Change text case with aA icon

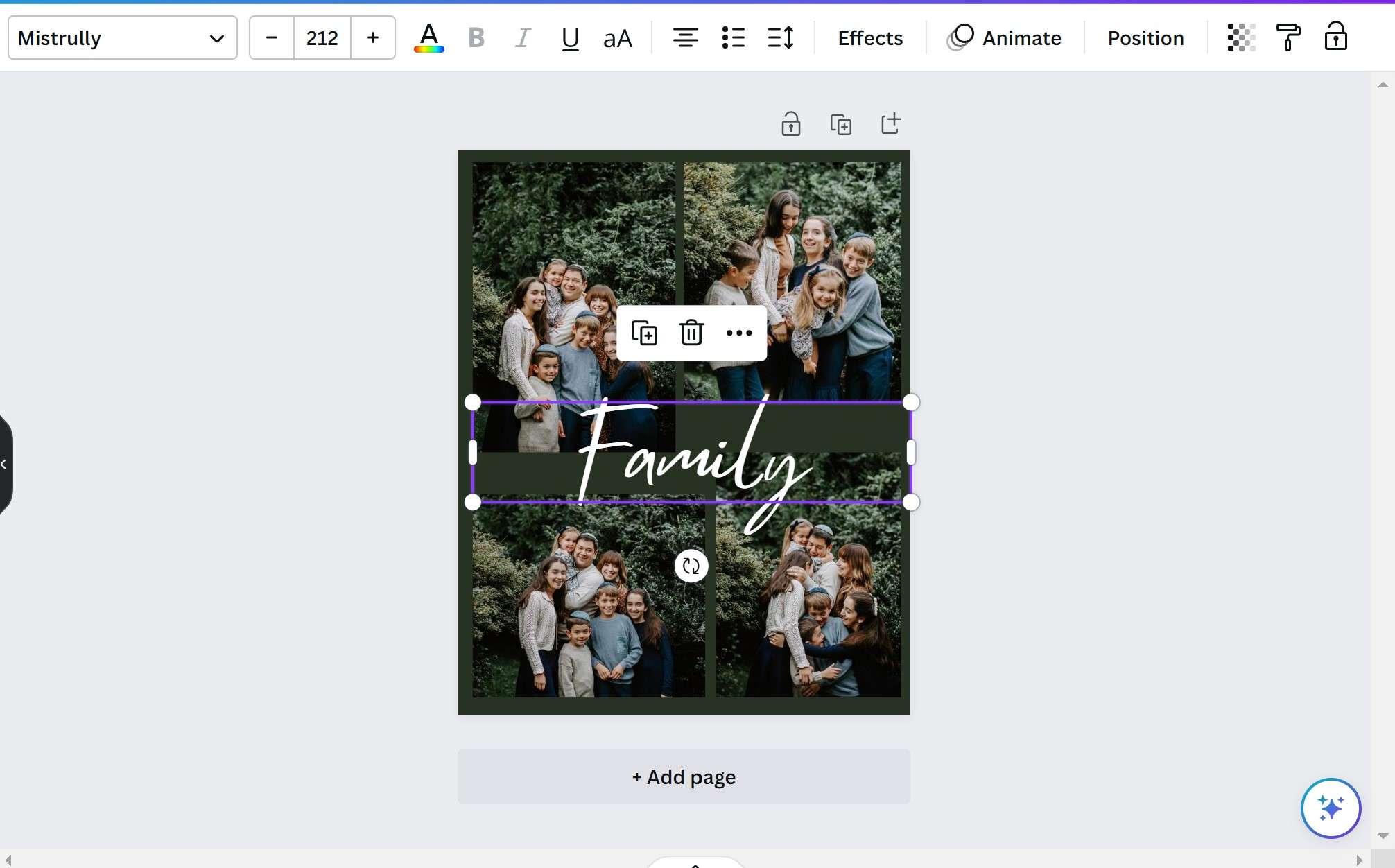point(617,38)
